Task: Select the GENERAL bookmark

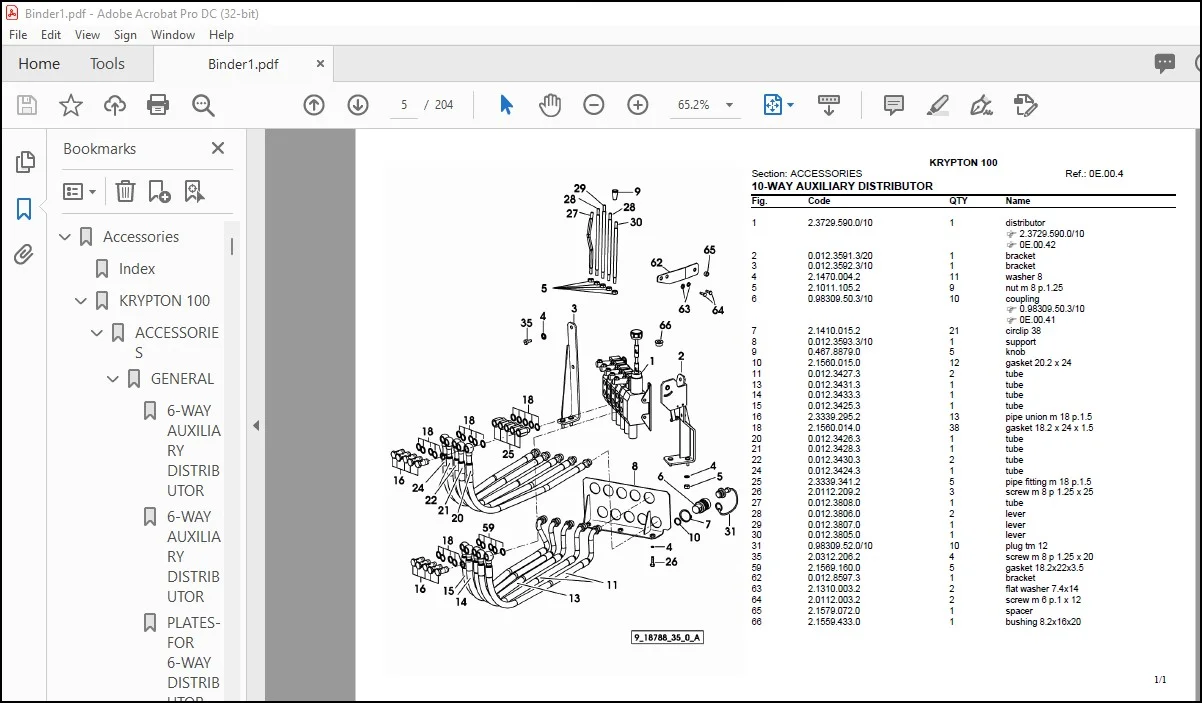Action: (x=182, y=379)
